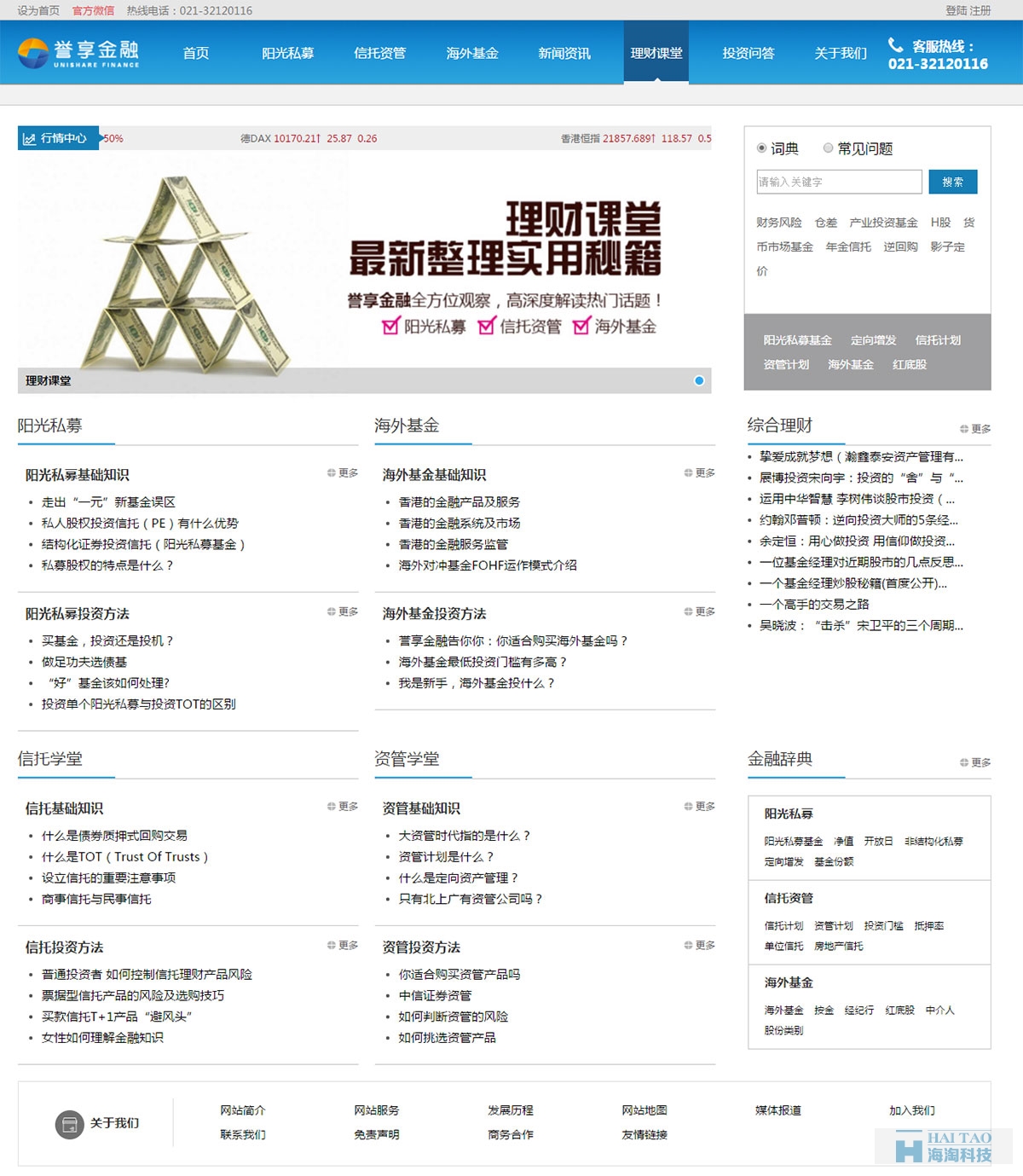Open 更多 next to 综合理财 heading
The width and height of the screenshot is (1023, 1176).
point(975,429)
